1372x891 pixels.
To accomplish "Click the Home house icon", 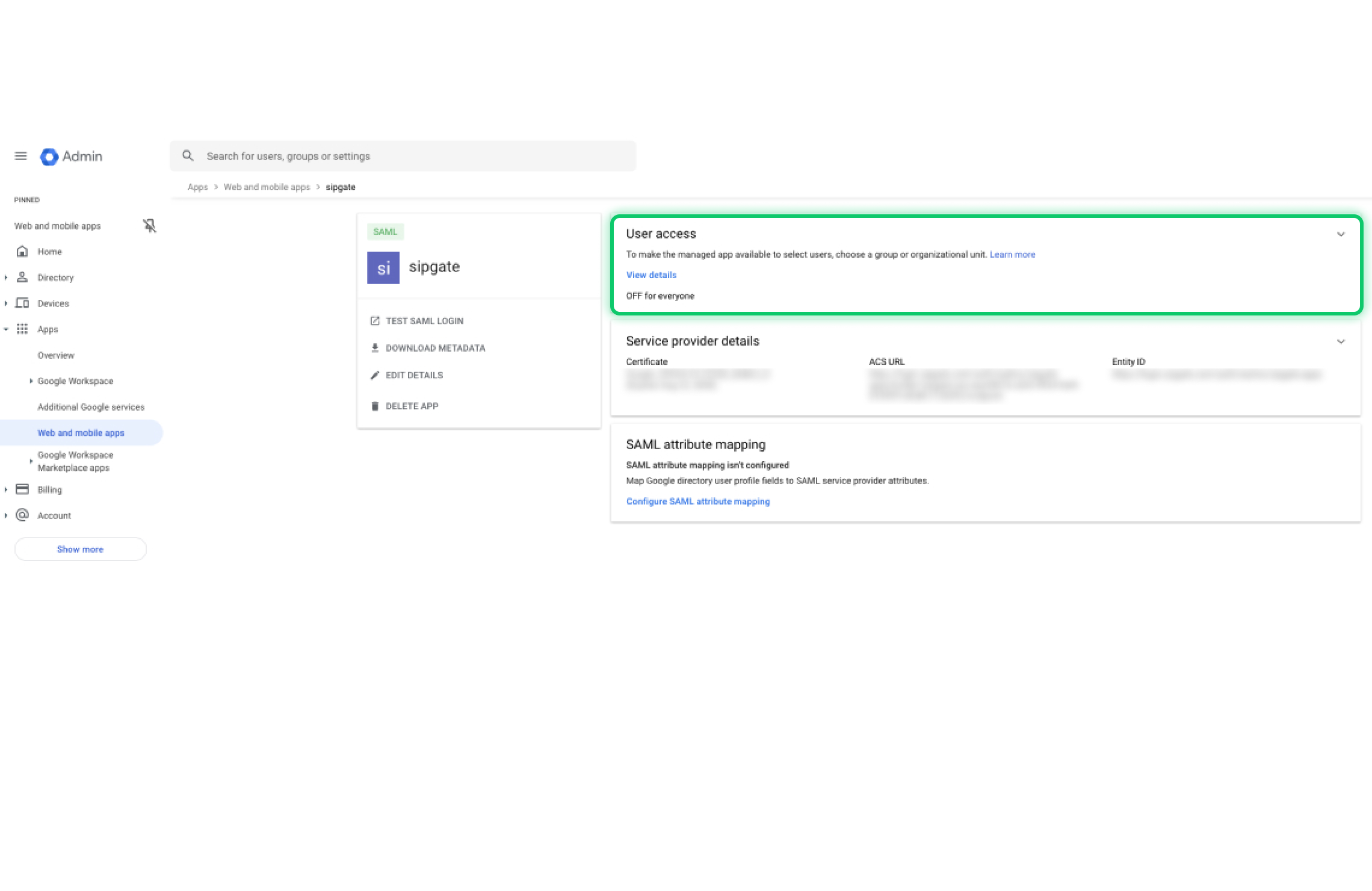I will click(22, 251).
